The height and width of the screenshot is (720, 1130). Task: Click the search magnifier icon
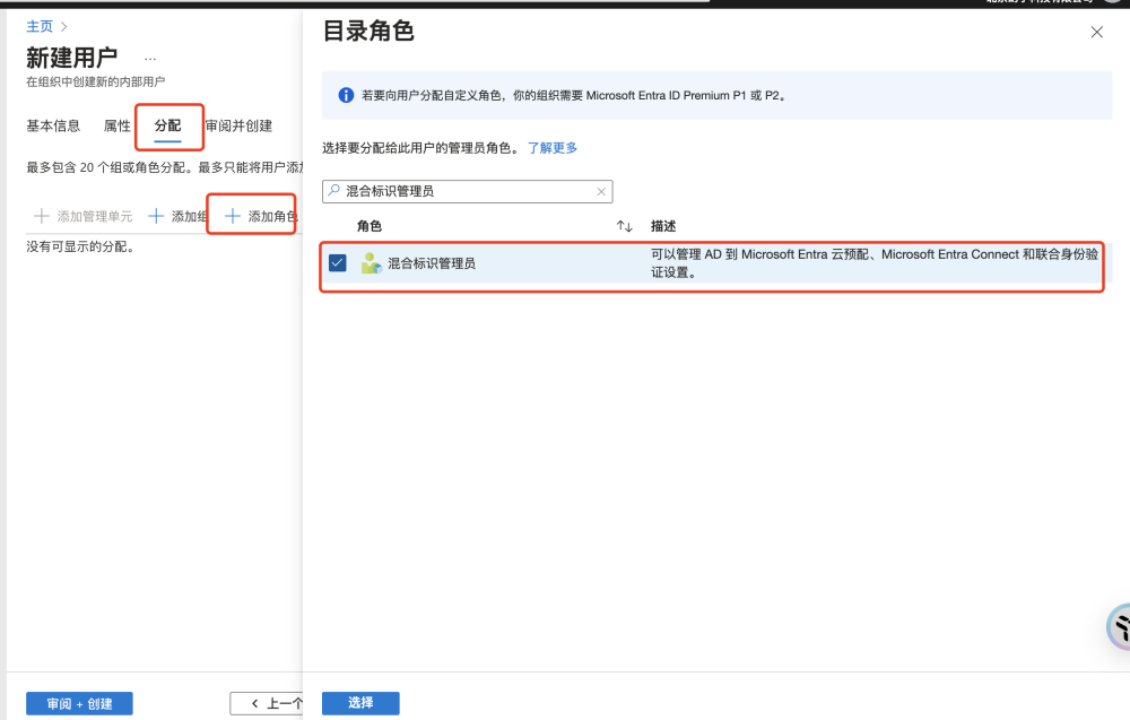[334, 190]
